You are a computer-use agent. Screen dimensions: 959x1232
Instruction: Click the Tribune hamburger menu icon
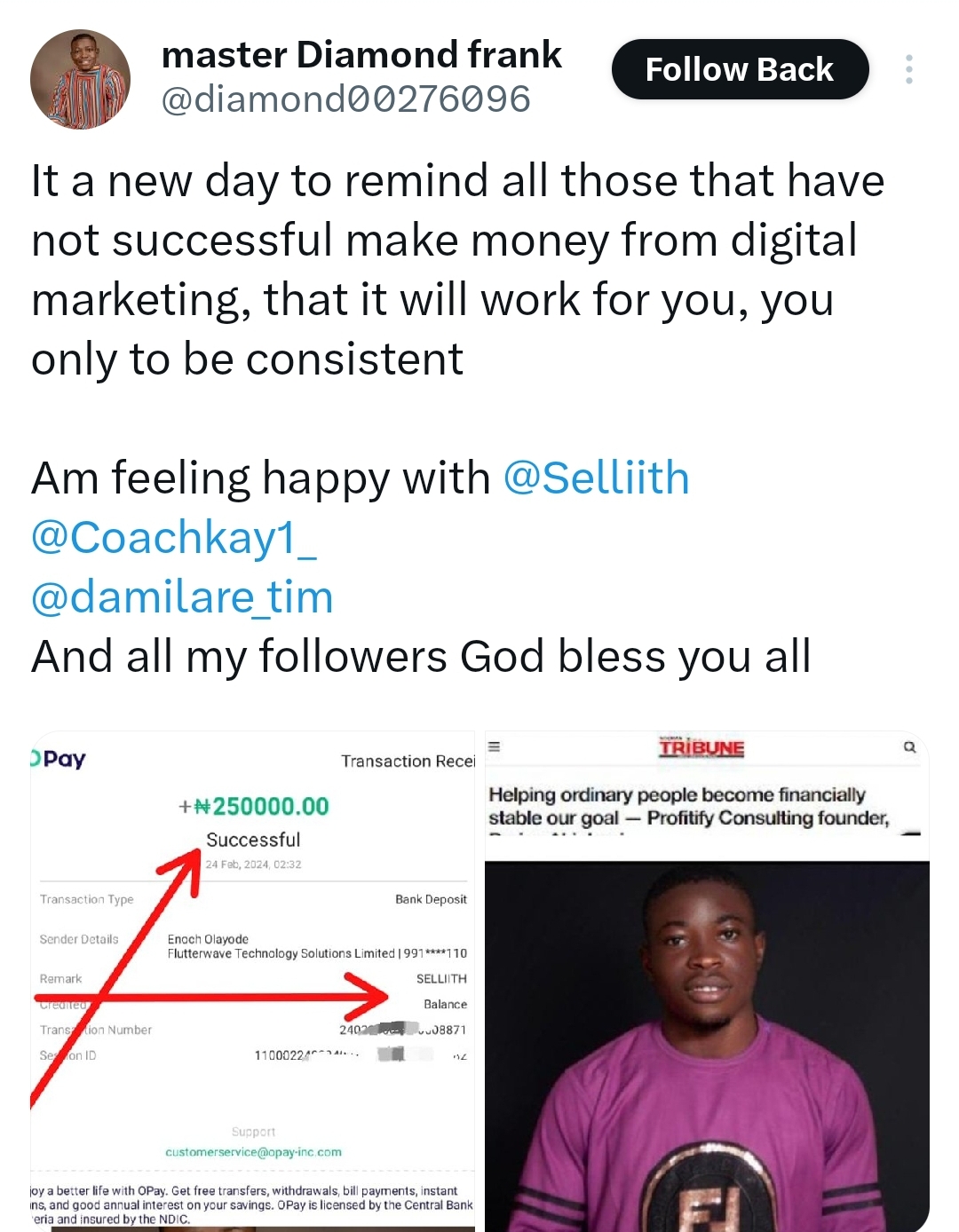point(495,746)
